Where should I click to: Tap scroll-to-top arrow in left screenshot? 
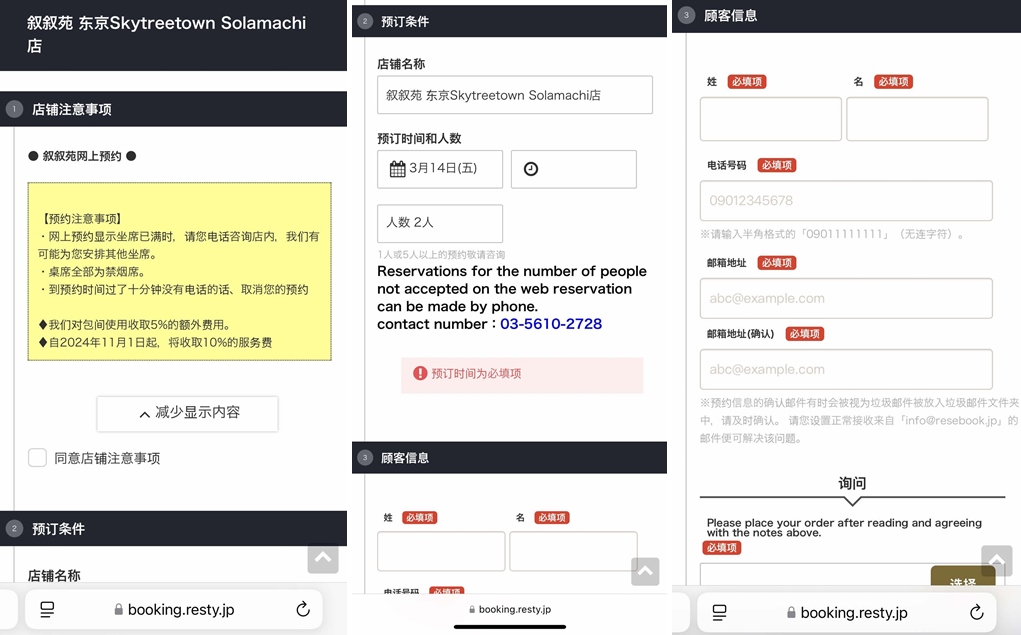point(323,558)
